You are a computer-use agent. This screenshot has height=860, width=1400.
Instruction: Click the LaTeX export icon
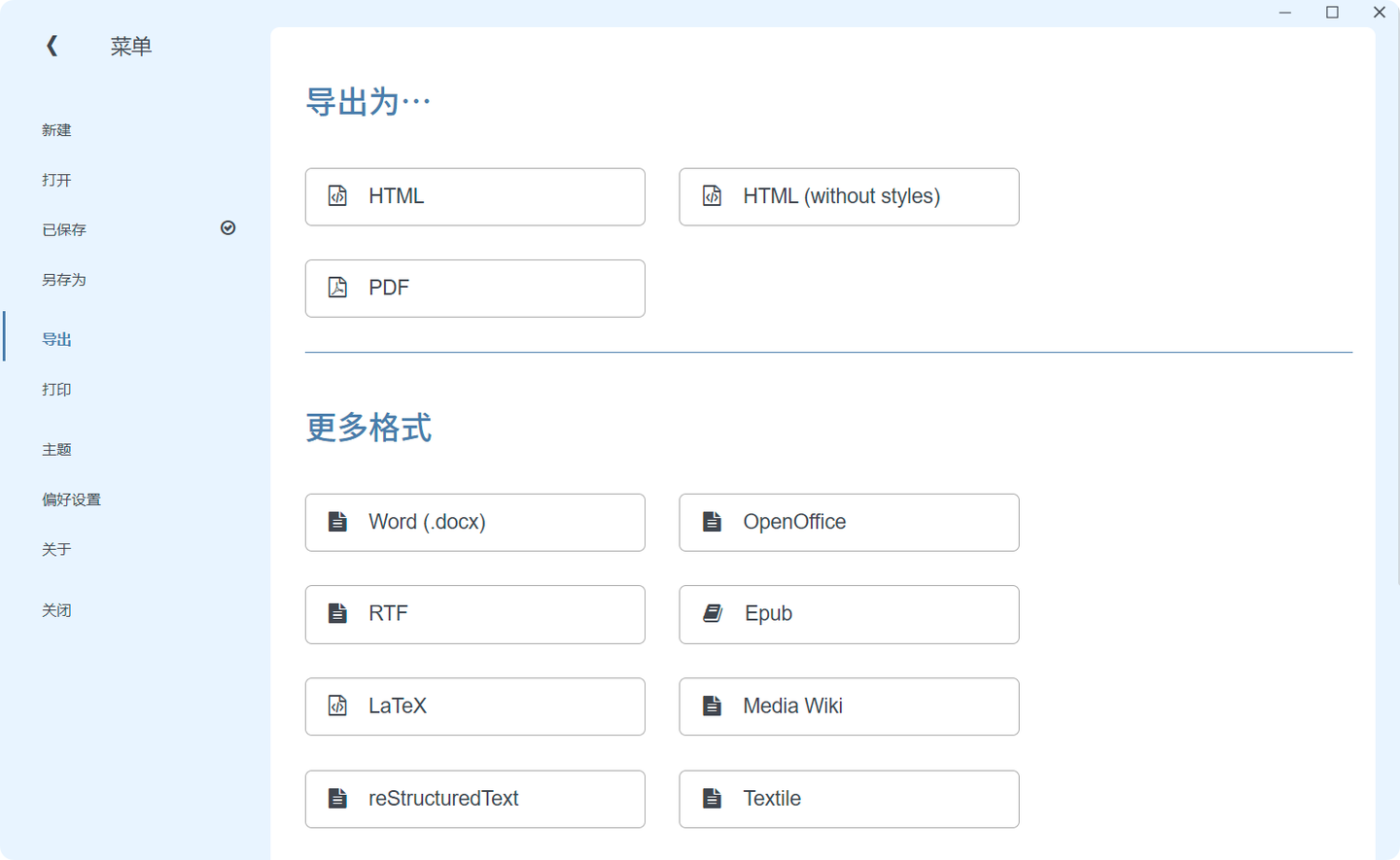point(337,706)
